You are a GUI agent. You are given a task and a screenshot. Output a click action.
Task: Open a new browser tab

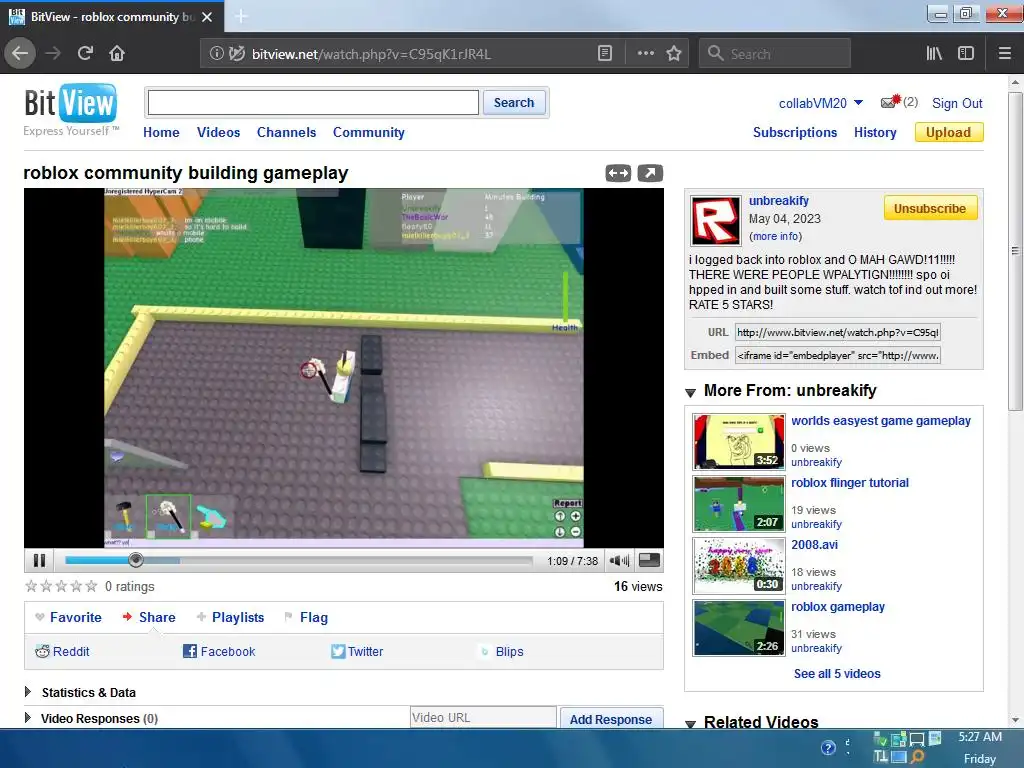(241, 16)
